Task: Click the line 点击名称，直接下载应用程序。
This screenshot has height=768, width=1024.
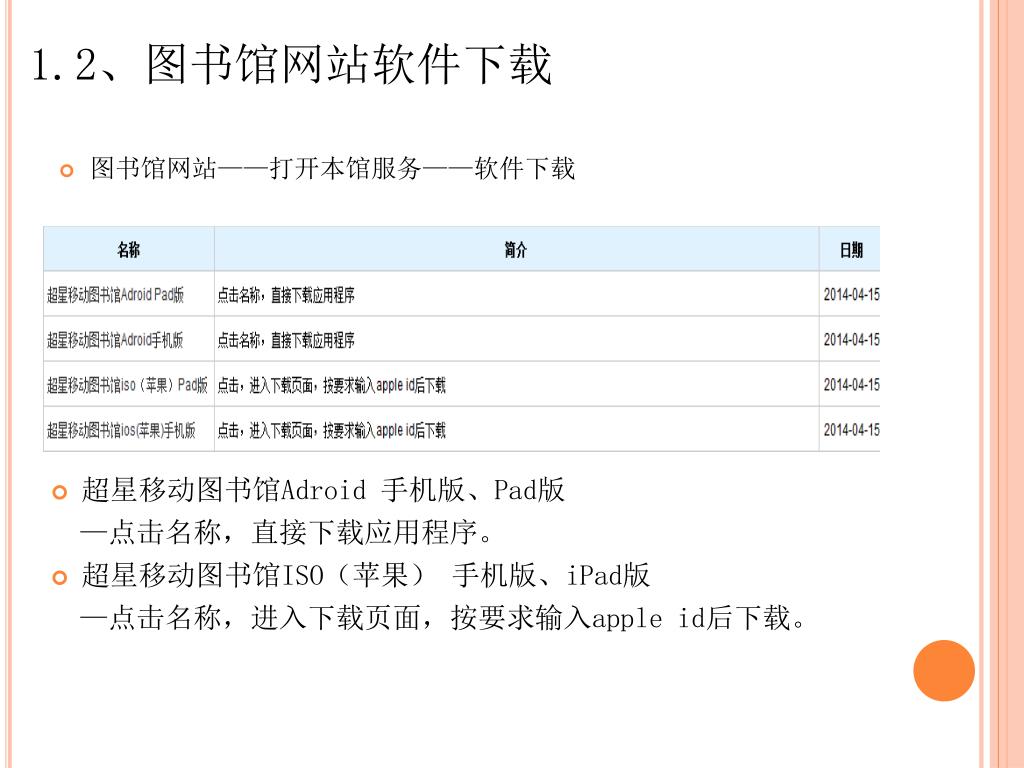Action: [286, 532]
